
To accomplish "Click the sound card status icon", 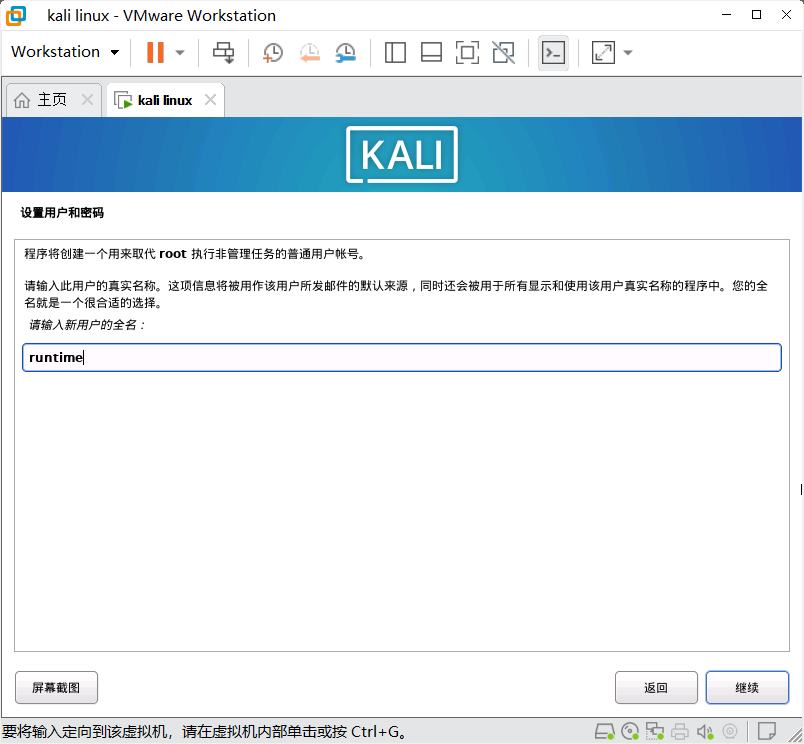I will [x=705, y=731].
